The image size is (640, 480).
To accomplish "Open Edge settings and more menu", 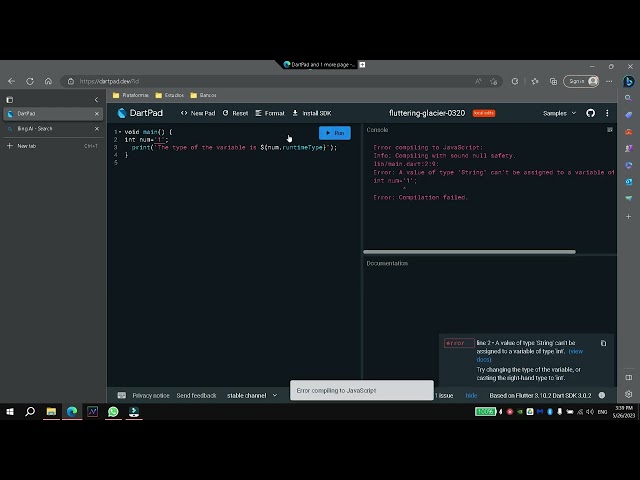I will click(x=609, y=81).
